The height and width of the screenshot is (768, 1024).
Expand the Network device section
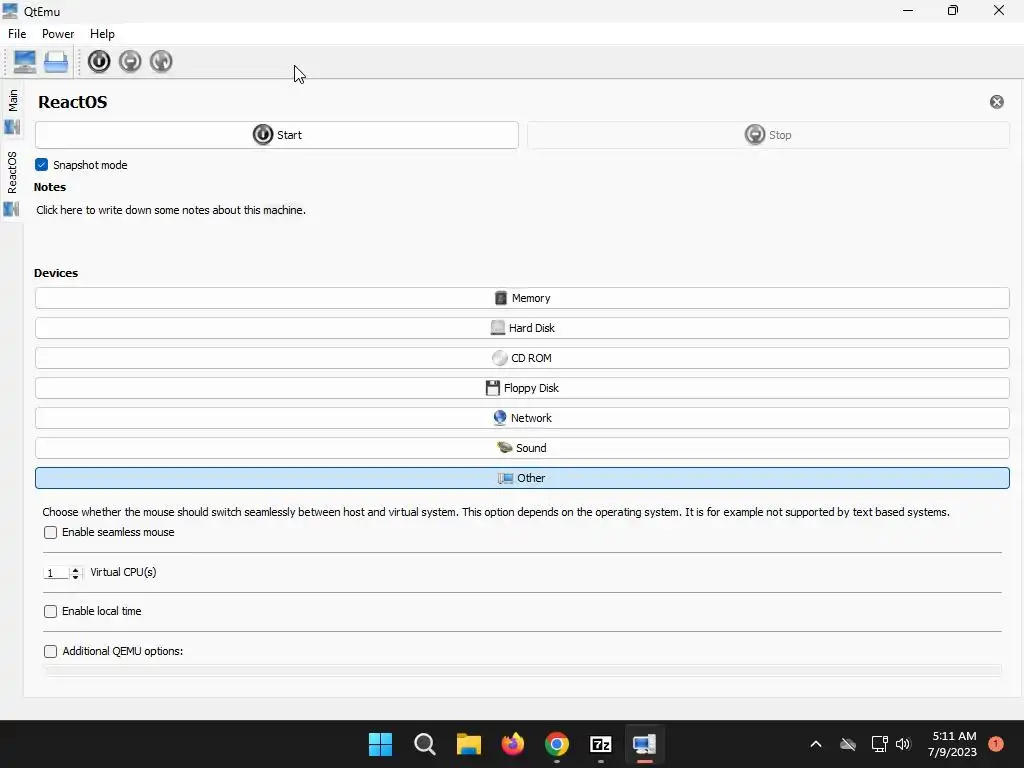[x=522, y=418]
